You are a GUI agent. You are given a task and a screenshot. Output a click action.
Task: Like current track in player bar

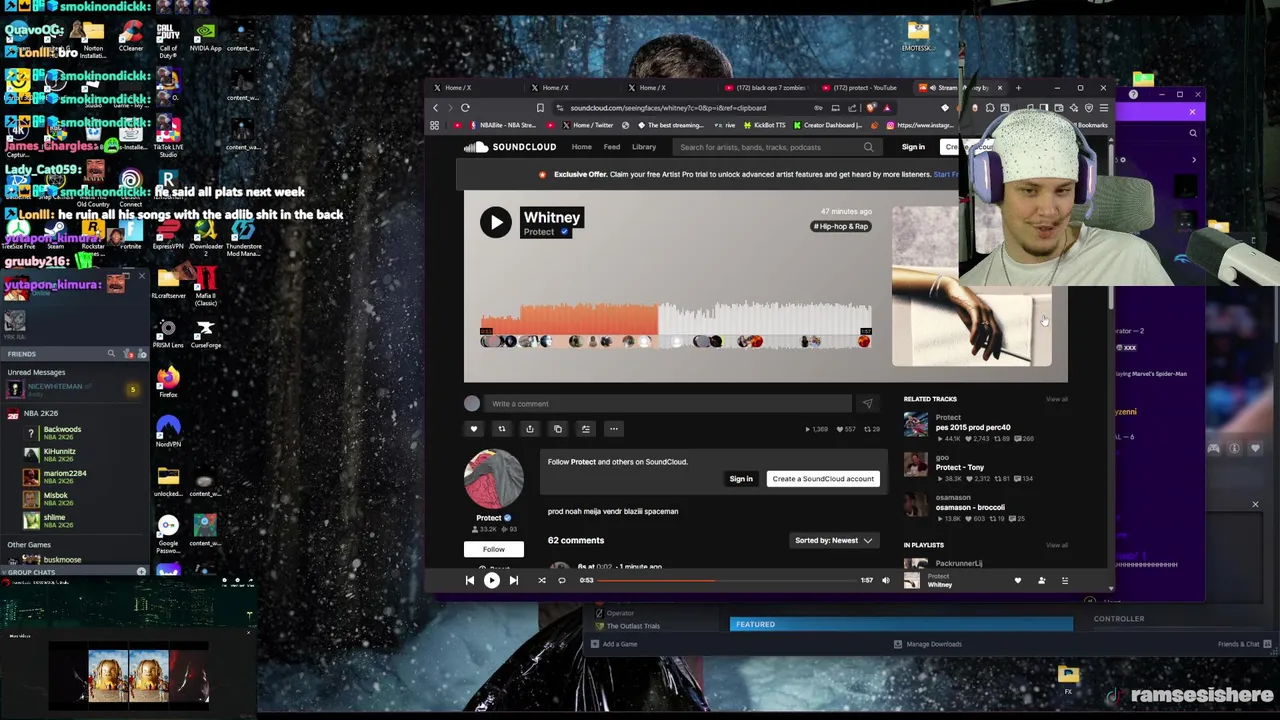[1018, 580]
